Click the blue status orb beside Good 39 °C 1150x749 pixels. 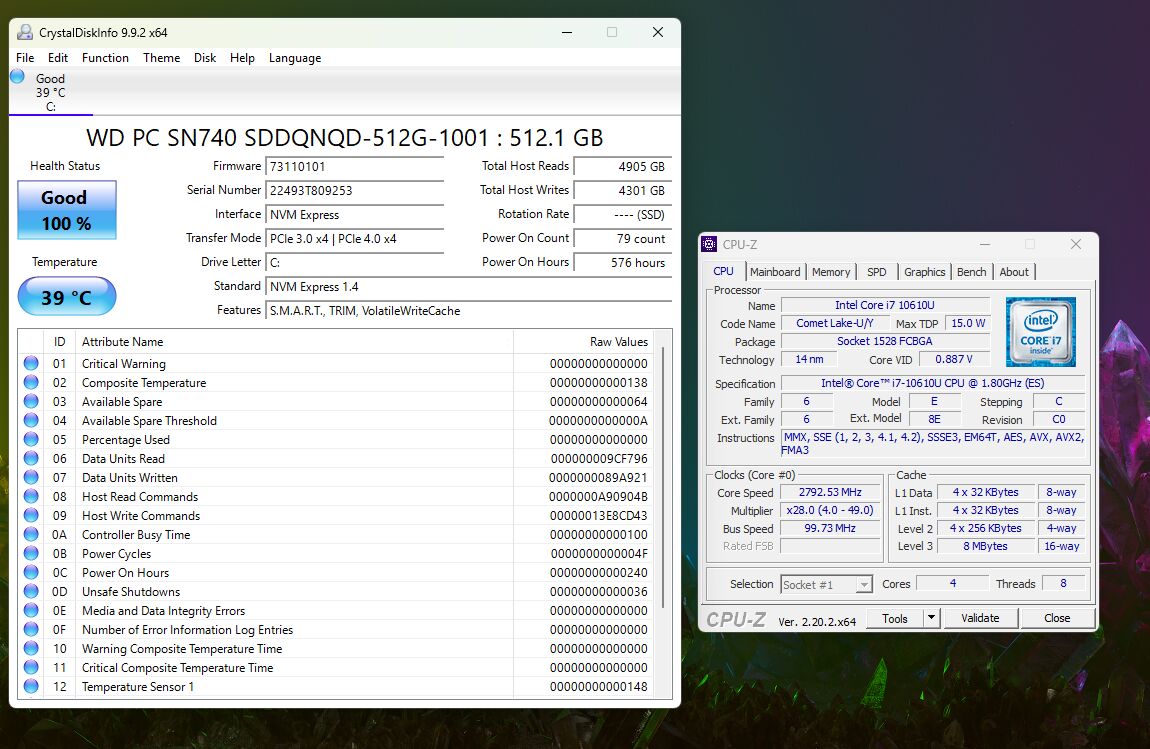(18, 76)
